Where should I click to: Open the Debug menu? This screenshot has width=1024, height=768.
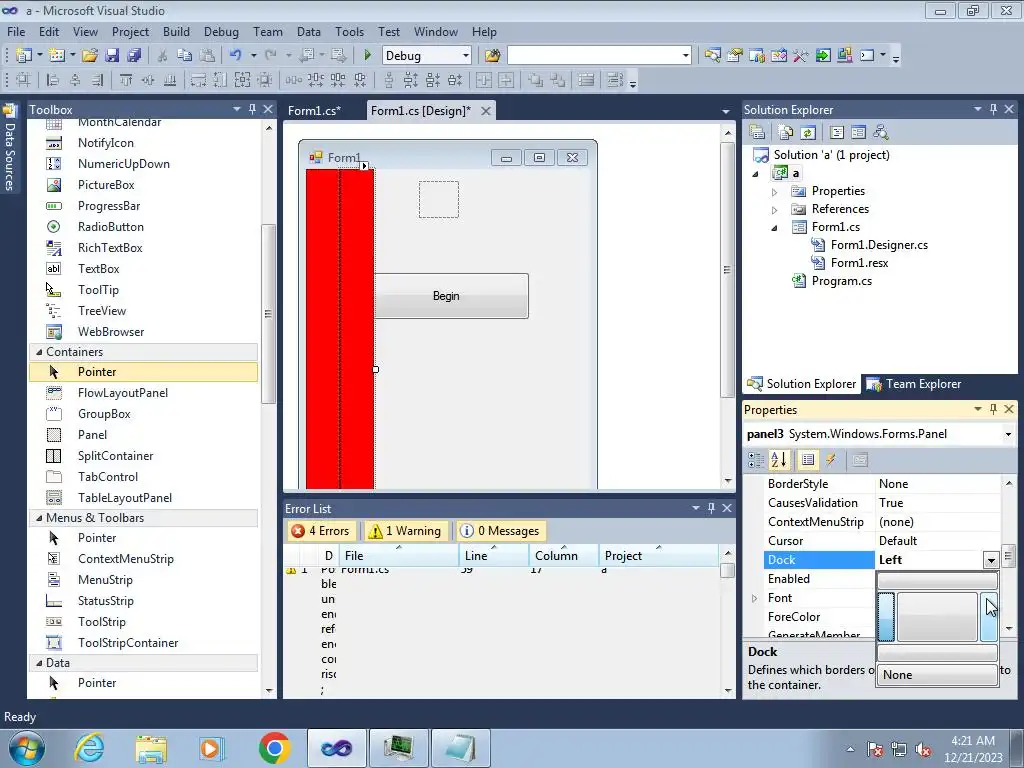point(221,32)
